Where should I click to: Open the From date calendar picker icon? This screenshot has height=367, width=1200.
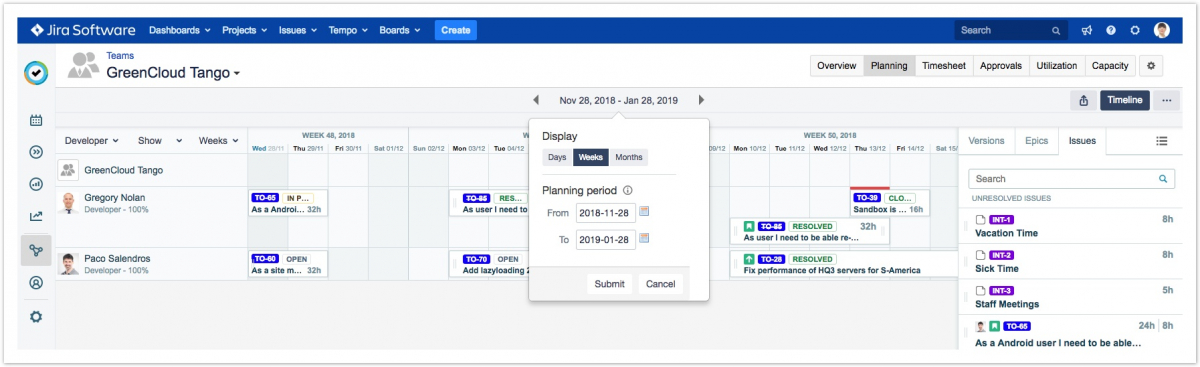[644, 212]
